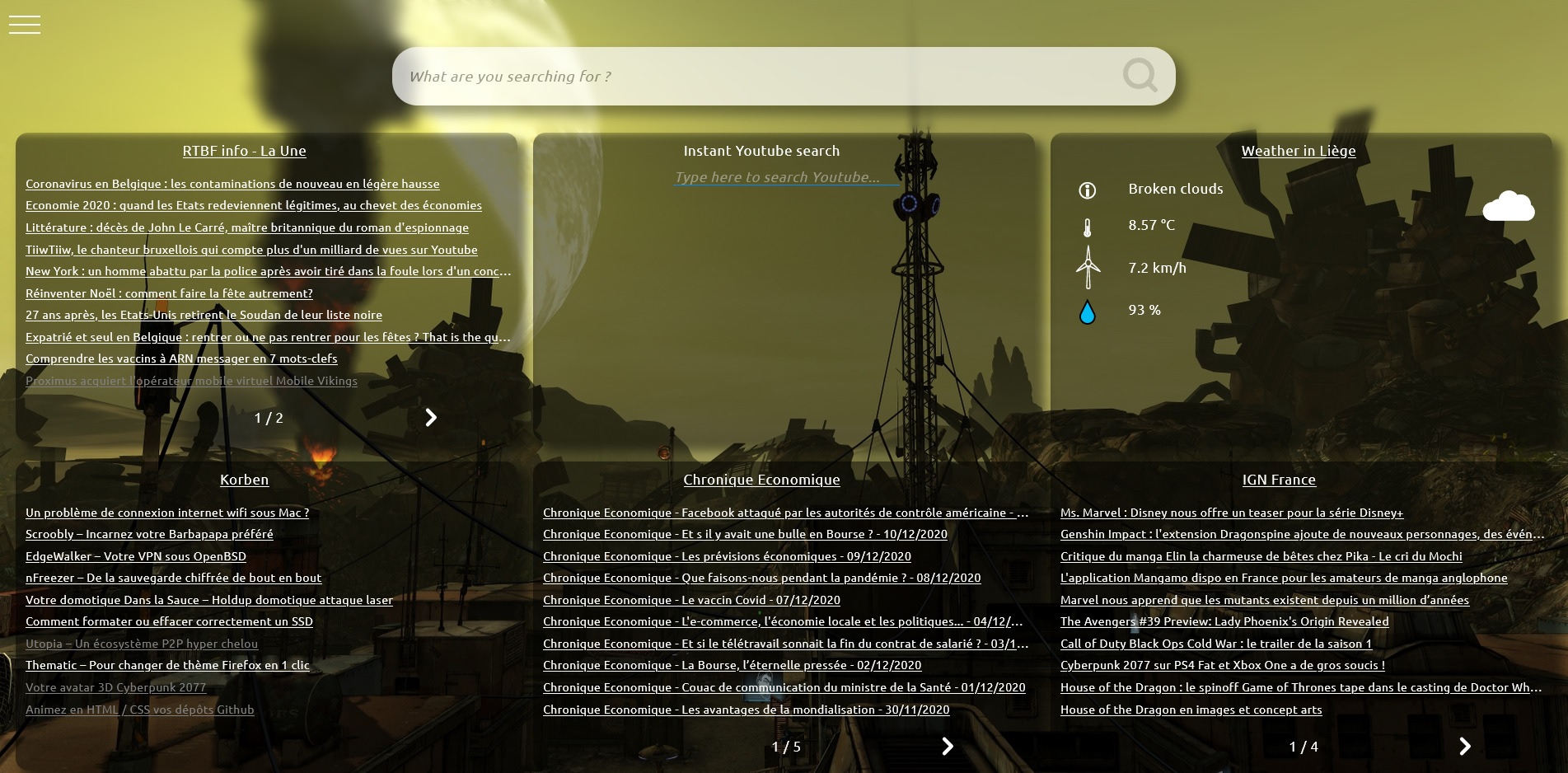Open the Animez en HTML / CSS Github article
This screenshot has height=773, width=1568.
139,710
